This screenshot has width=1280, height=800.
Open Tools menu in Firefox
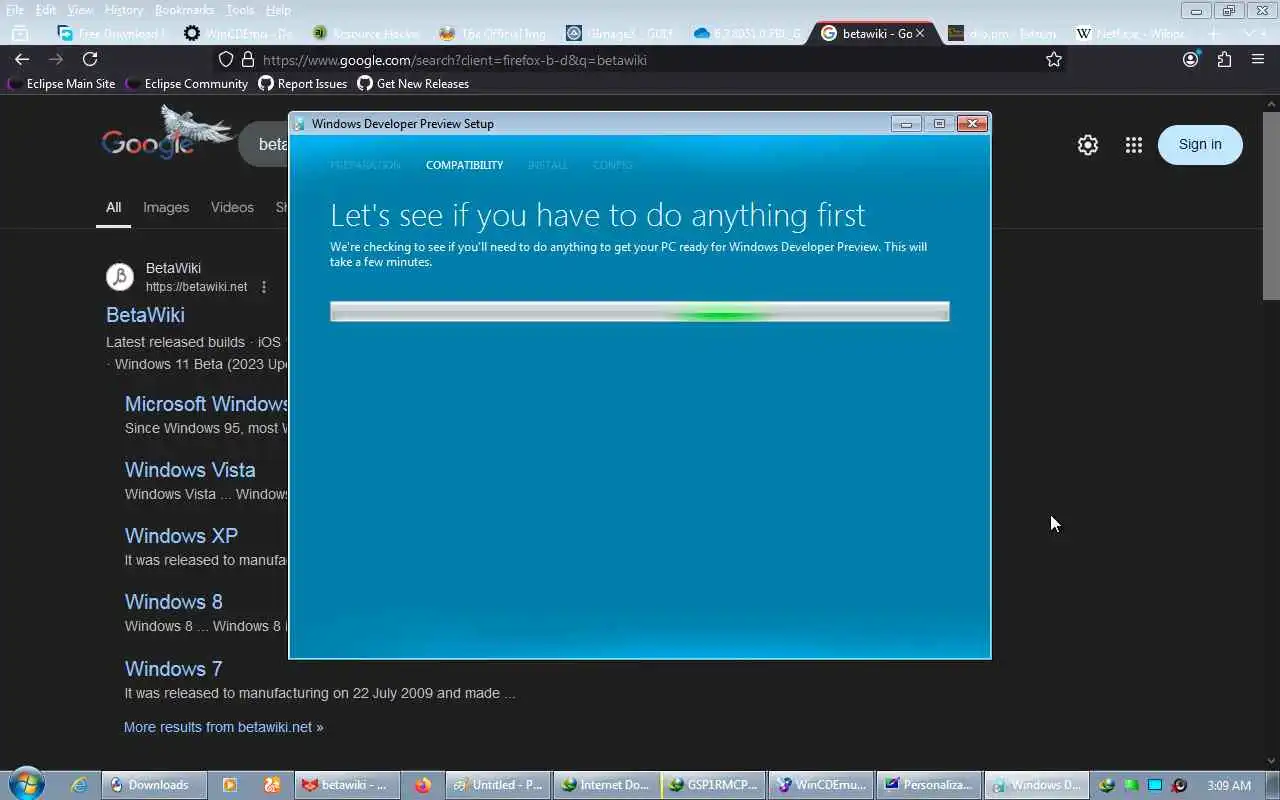pos(240,10)
